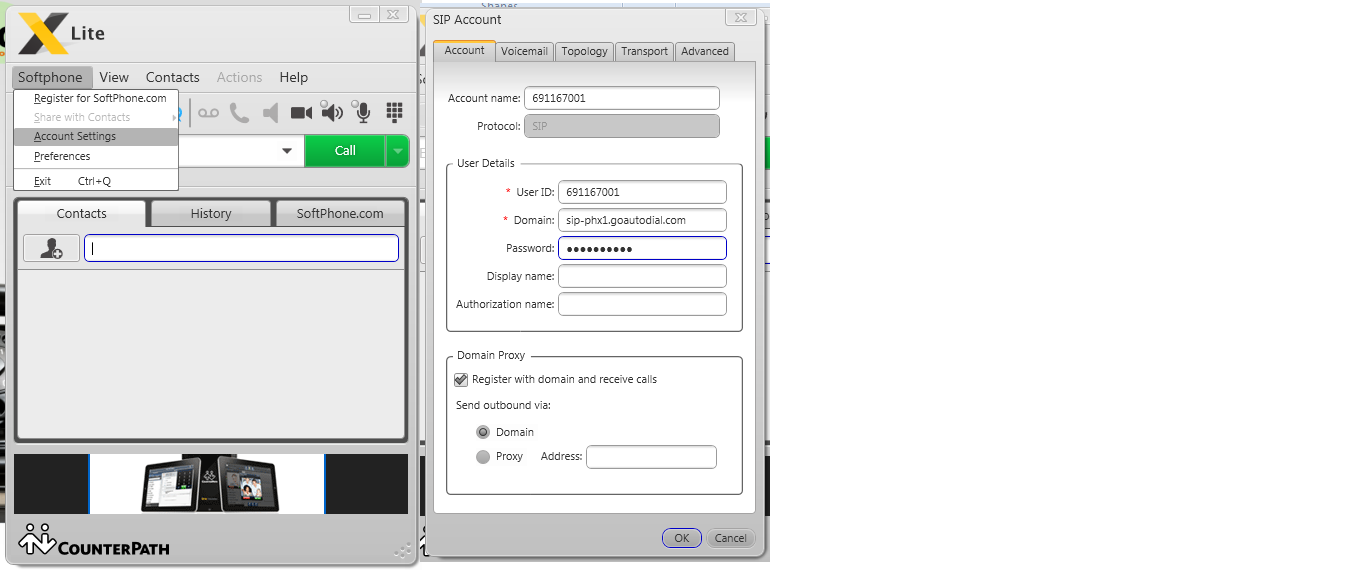Select Account Settings menu entry
Screen dimensions: 1360x570
[x=96, y=137]
